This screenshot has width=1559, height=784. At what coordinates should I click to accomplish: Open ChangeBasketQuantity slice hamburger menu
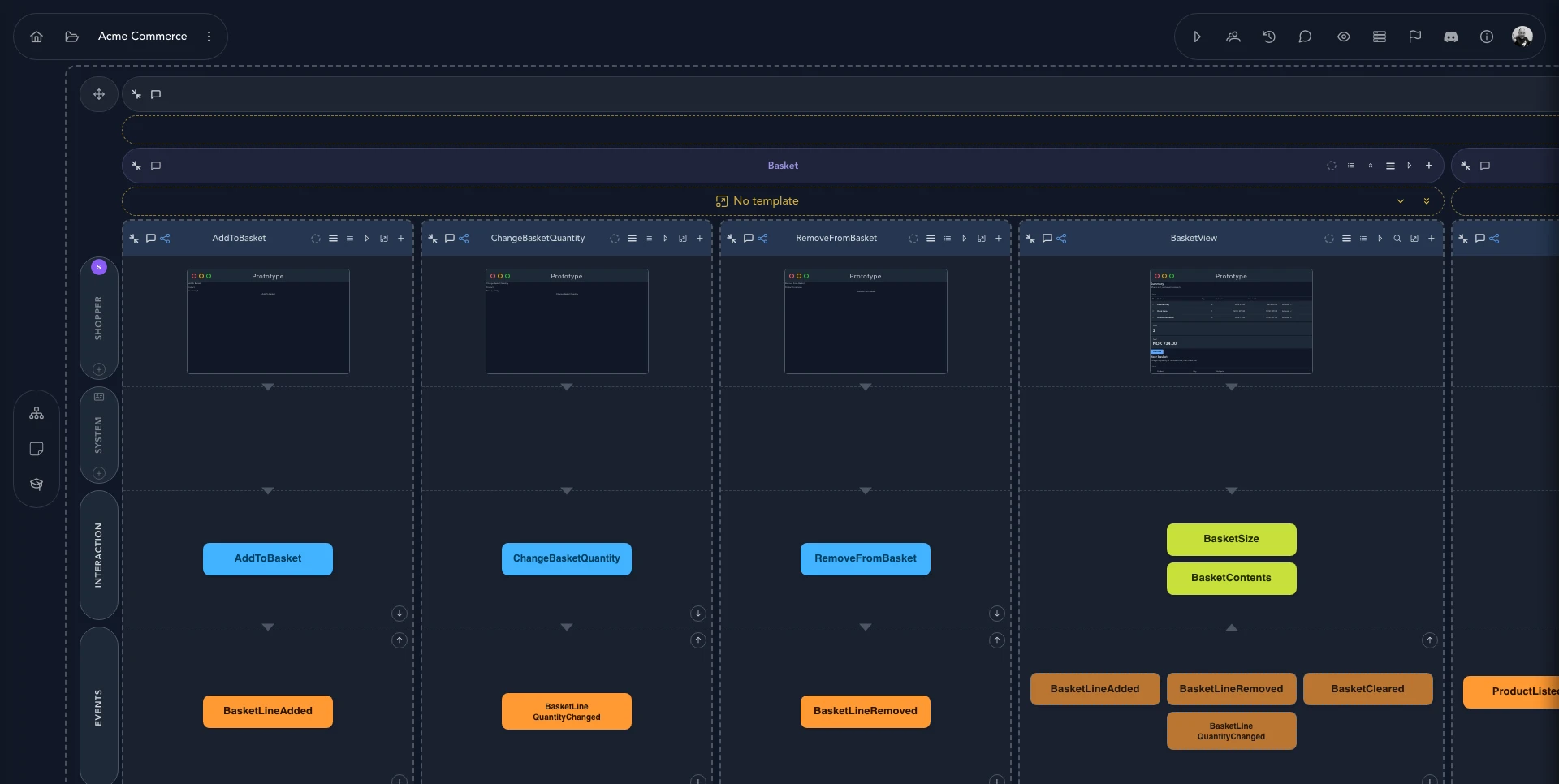(x=632, y=239)
